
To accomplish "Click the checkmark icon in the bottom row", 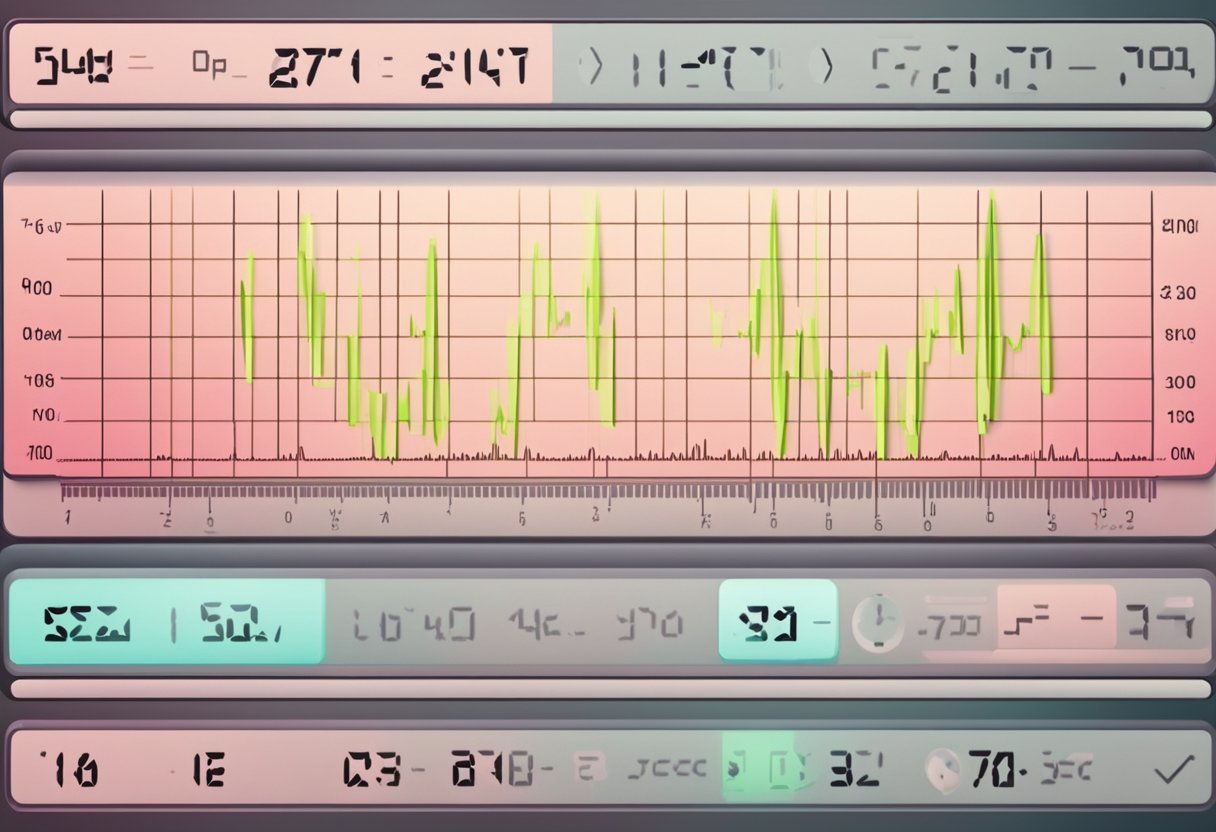I will point(1173,768).
